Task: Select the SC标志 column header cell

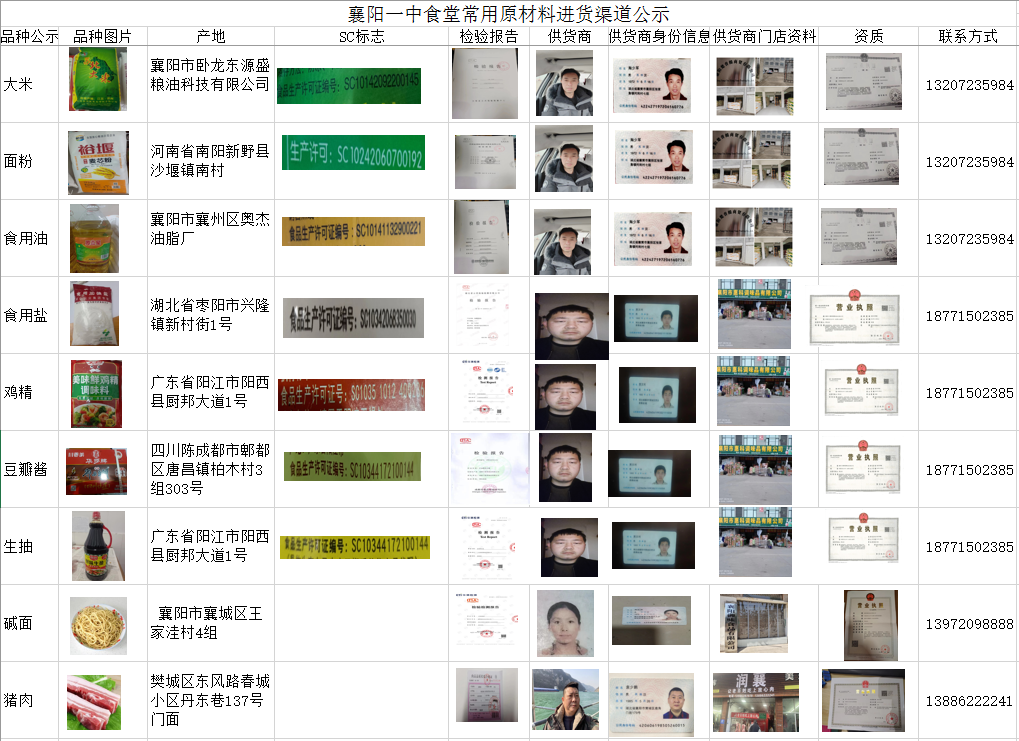Action: (361, 37)
